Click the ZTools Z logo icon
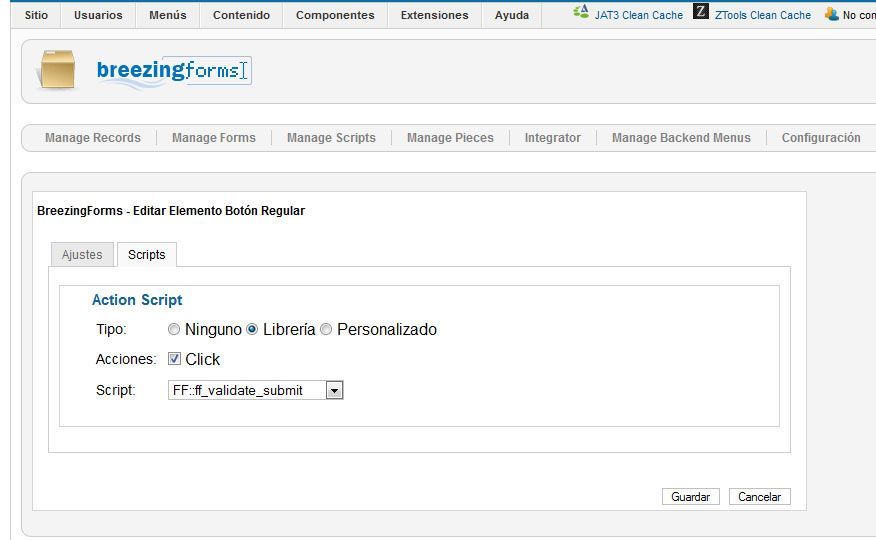Screen dimensions: 876x540 click(701, 11)
